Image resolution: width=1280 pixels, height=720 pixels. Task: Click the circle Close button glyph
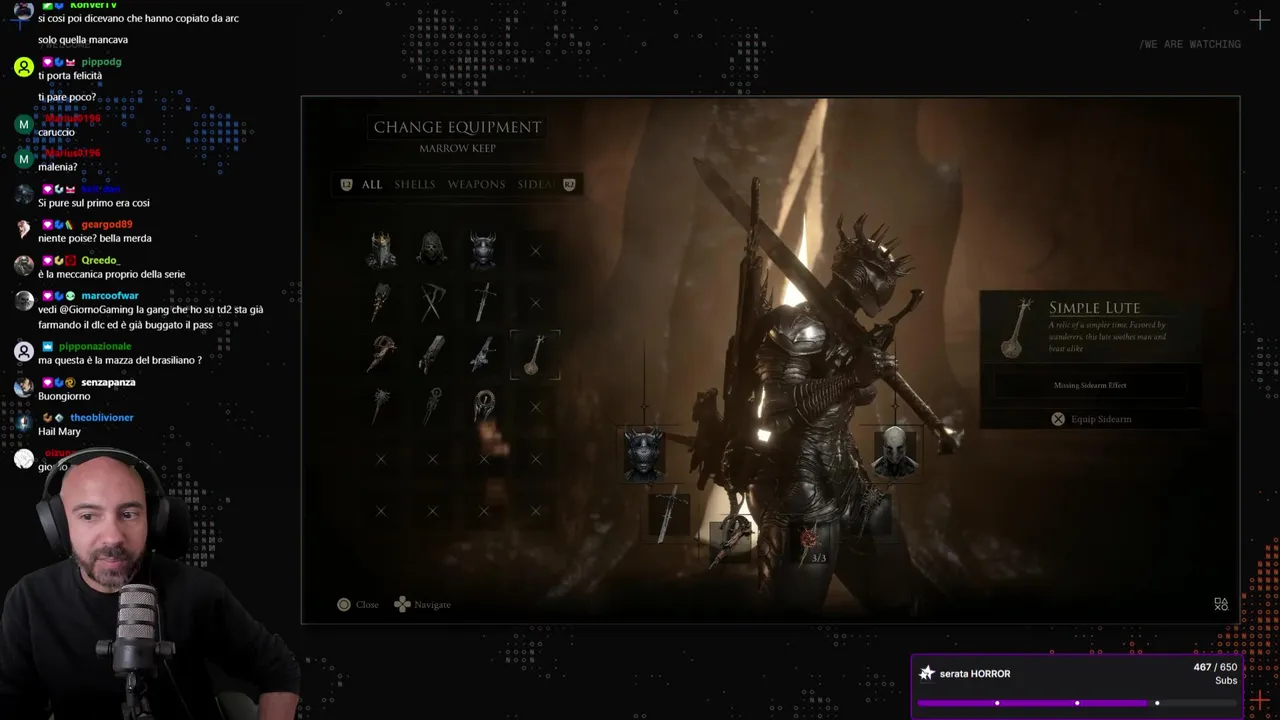(x=344, y=604)
